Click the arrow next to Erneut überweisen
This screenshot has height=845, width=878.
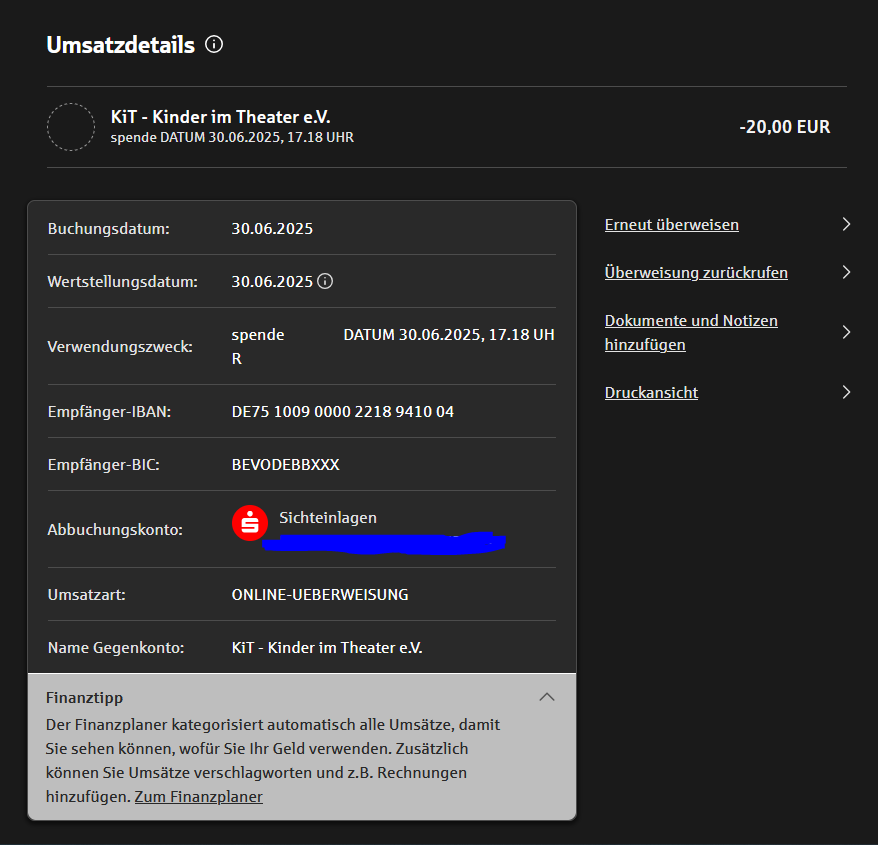pyautogui.click(x=846, y=224)
